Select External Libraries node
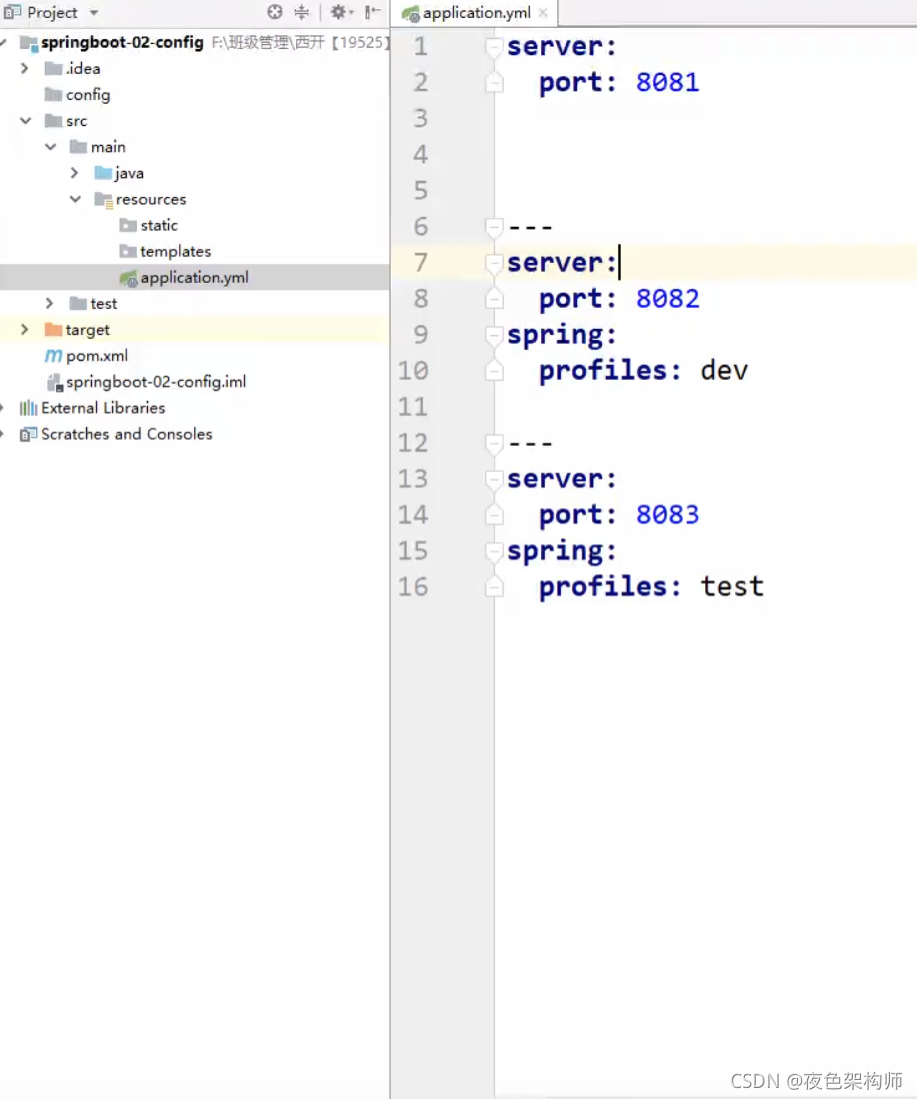Image resolution: width=917 pixels, height=1099 pixels. [103, 408]
